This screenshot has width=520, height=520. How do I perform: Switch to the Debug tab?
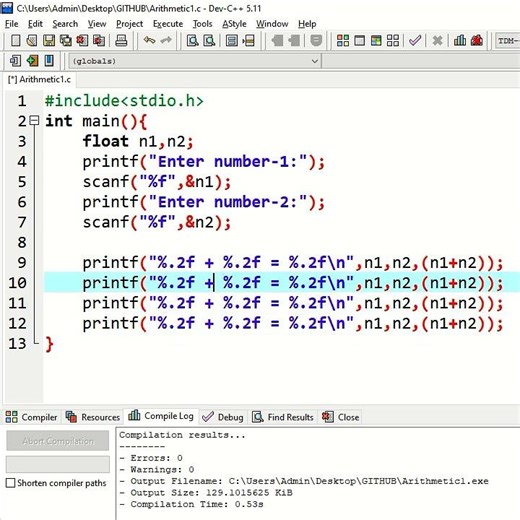coord(223,417)
